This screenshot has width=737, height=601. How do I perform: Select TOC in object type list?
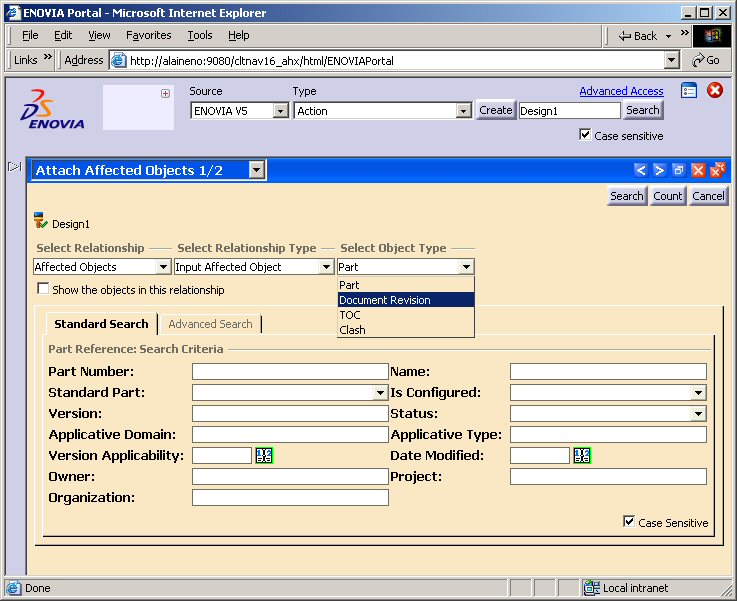click(x=406, y=315)
